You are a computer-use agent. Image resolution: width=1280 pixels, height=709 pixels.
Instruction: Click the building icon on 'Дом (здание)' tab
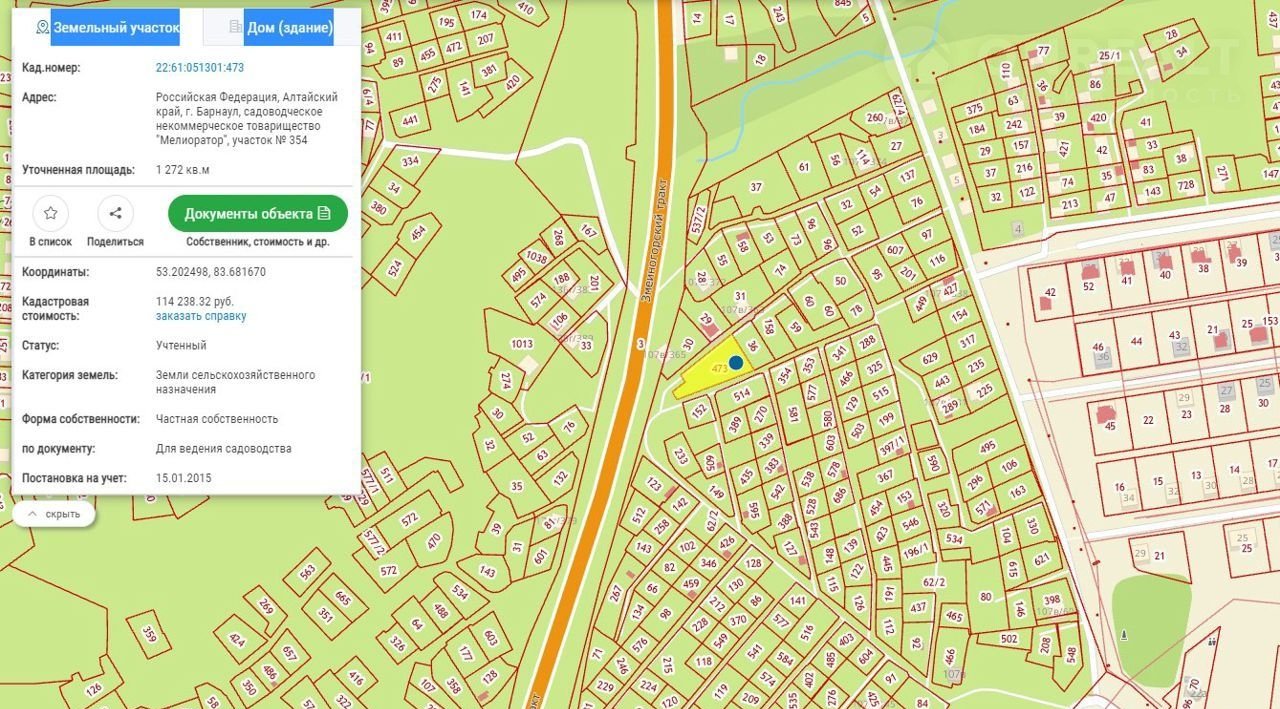[x=236, y=28]
